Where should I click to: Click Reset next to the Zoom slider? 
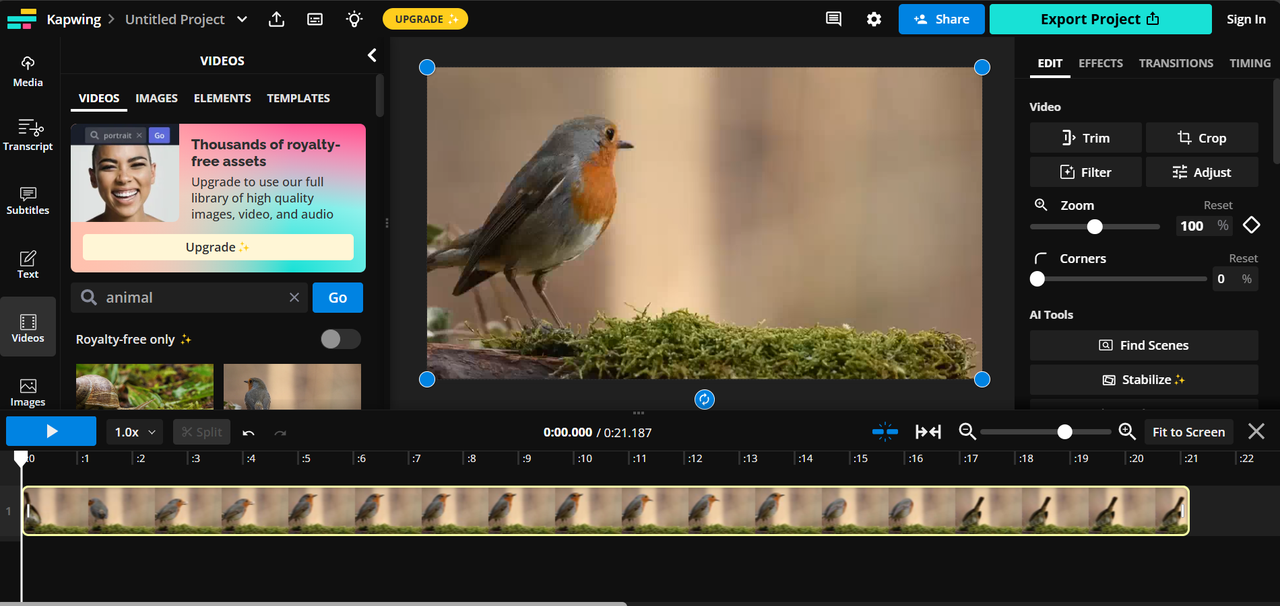[1218, 205]
